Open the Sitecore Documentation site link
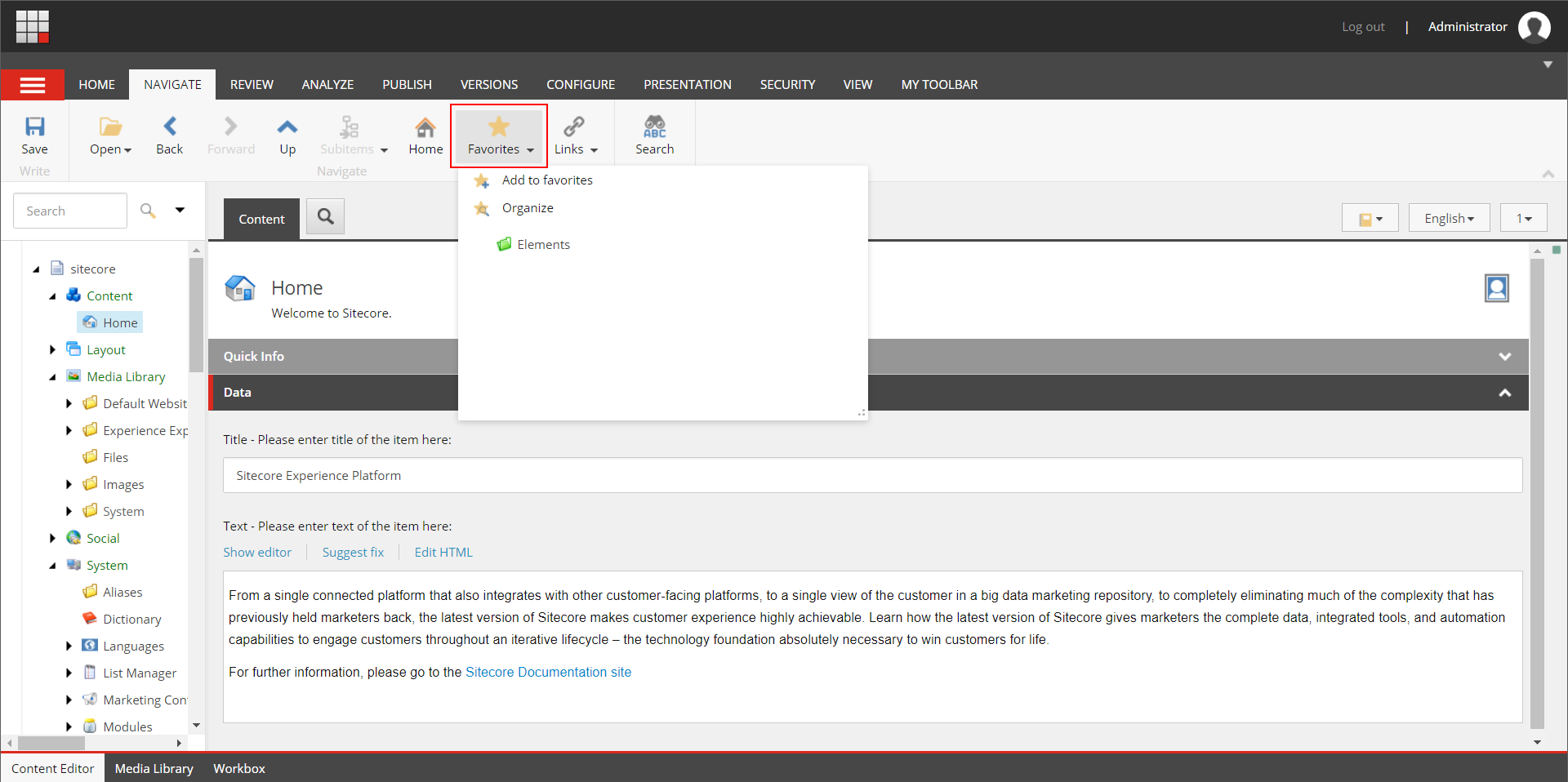Screen dimensions: 1568x782 tap(548, 672)
